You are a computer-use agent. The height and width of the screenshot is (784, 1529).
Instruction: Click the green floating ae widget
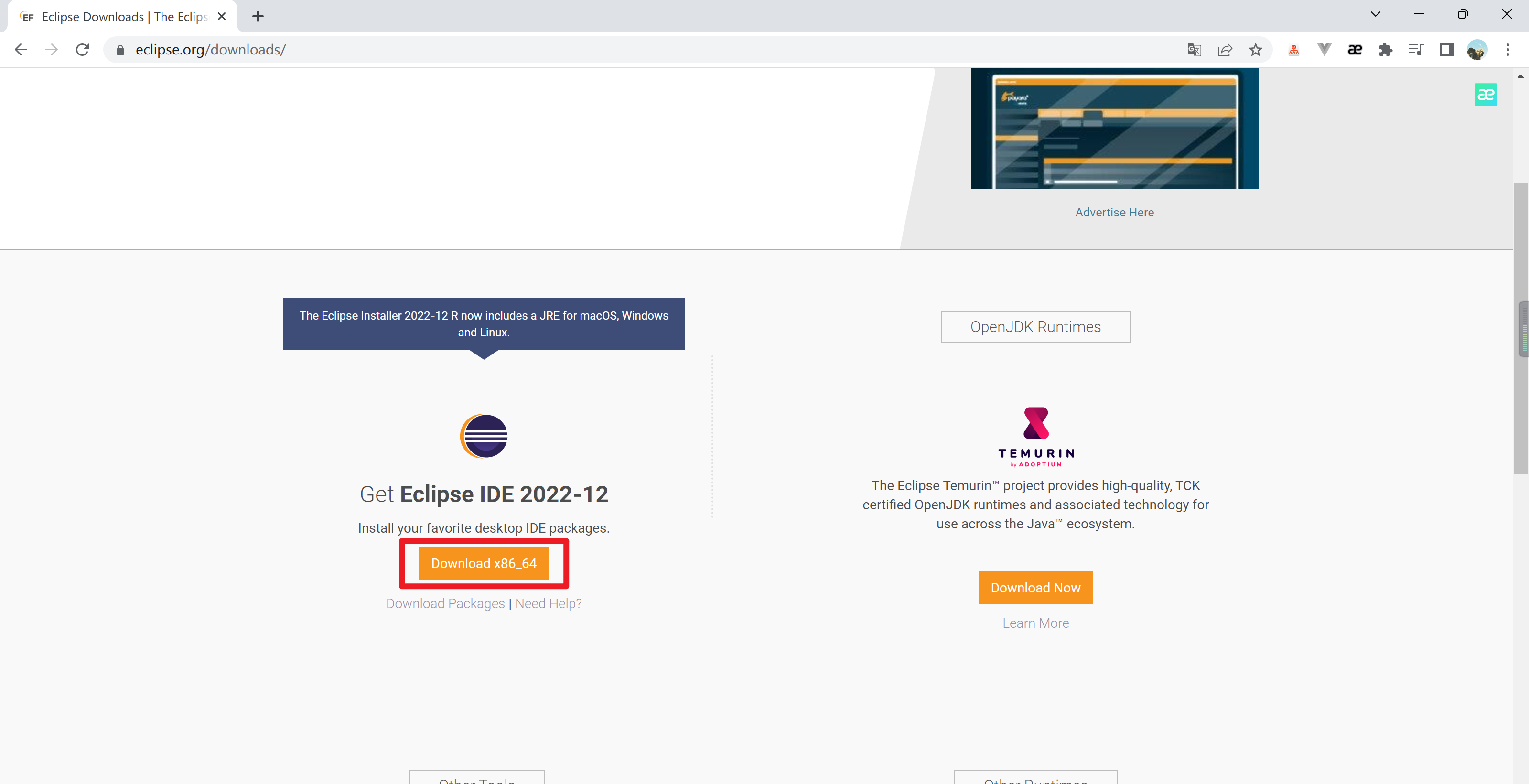coord(1486,95)
